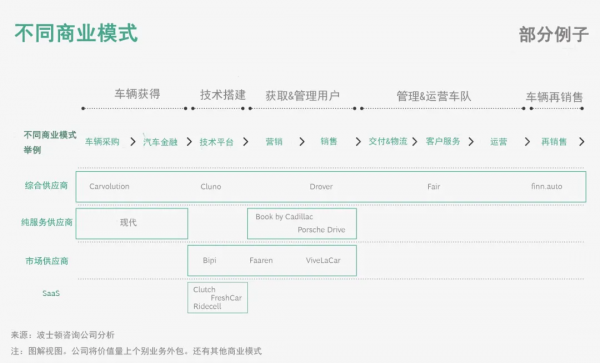Screen dimensions: 600x363
Task: Click the 不同商业模式举例 row label
Action: point(50,142)
